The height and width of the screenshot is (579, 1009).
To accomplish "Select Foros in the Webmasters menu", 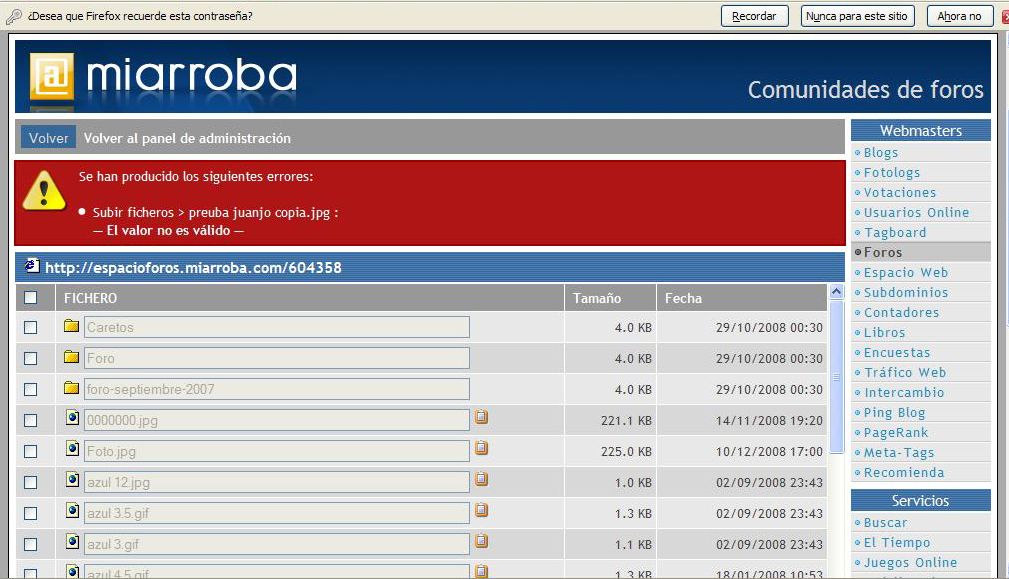I will coord(883,252).
